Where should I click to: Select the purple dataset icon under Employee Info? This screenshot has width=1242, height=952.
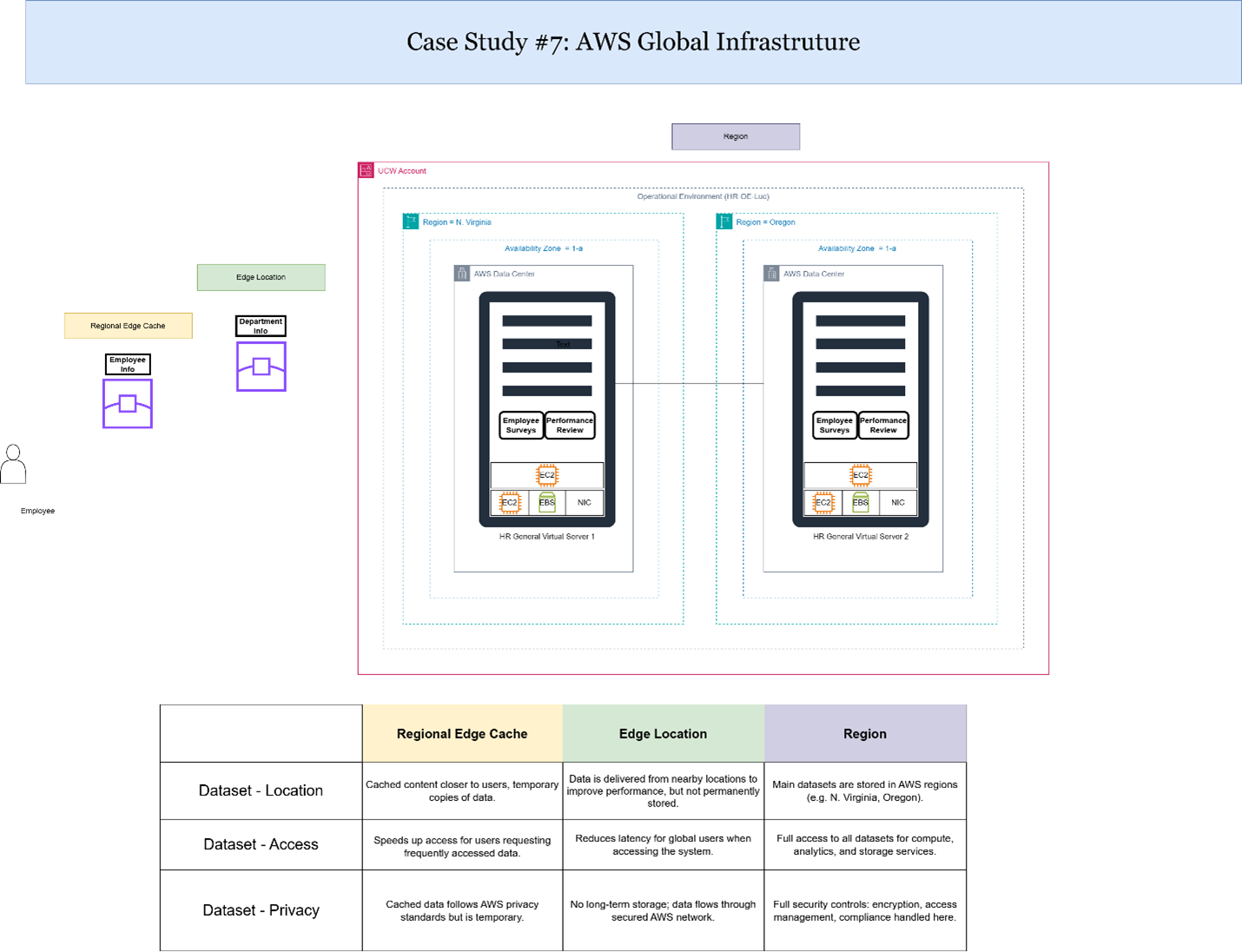[x=128, y=404]
